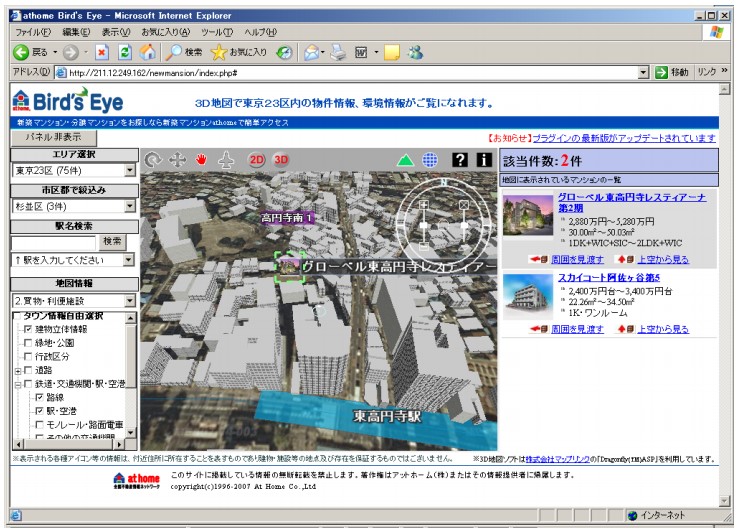The image size is (739, 531).
Task: Click the zoom-out minus on the compass control
Action: click(x=424, y=245)
